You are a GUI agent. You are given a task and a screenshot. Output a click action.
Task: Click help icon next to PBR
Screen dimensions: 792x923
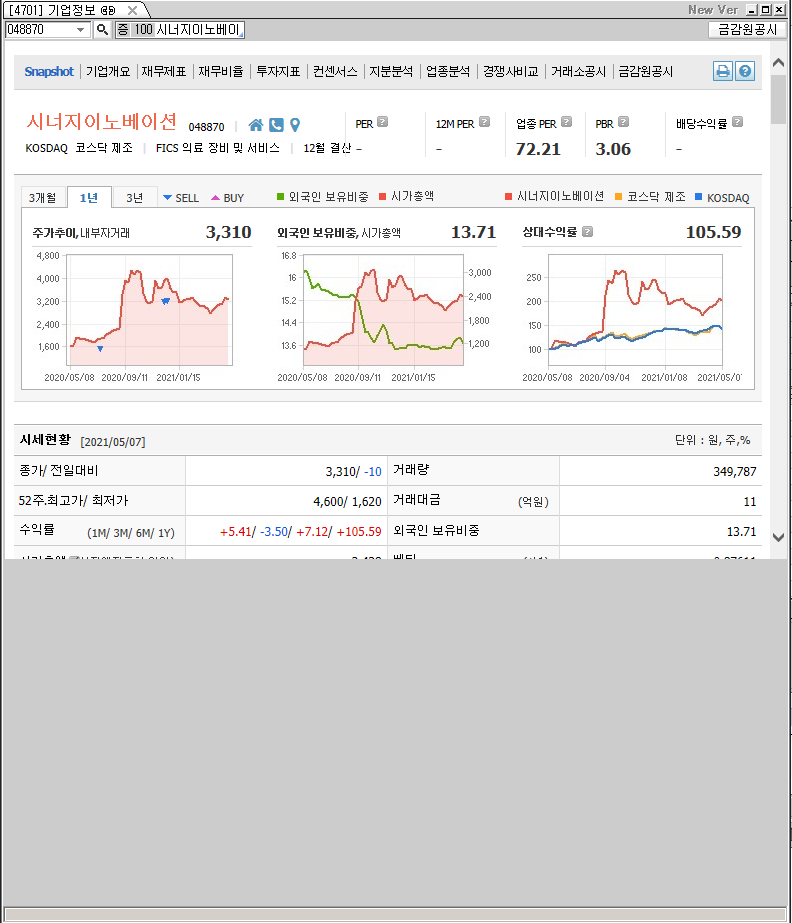tap(624, 123)
